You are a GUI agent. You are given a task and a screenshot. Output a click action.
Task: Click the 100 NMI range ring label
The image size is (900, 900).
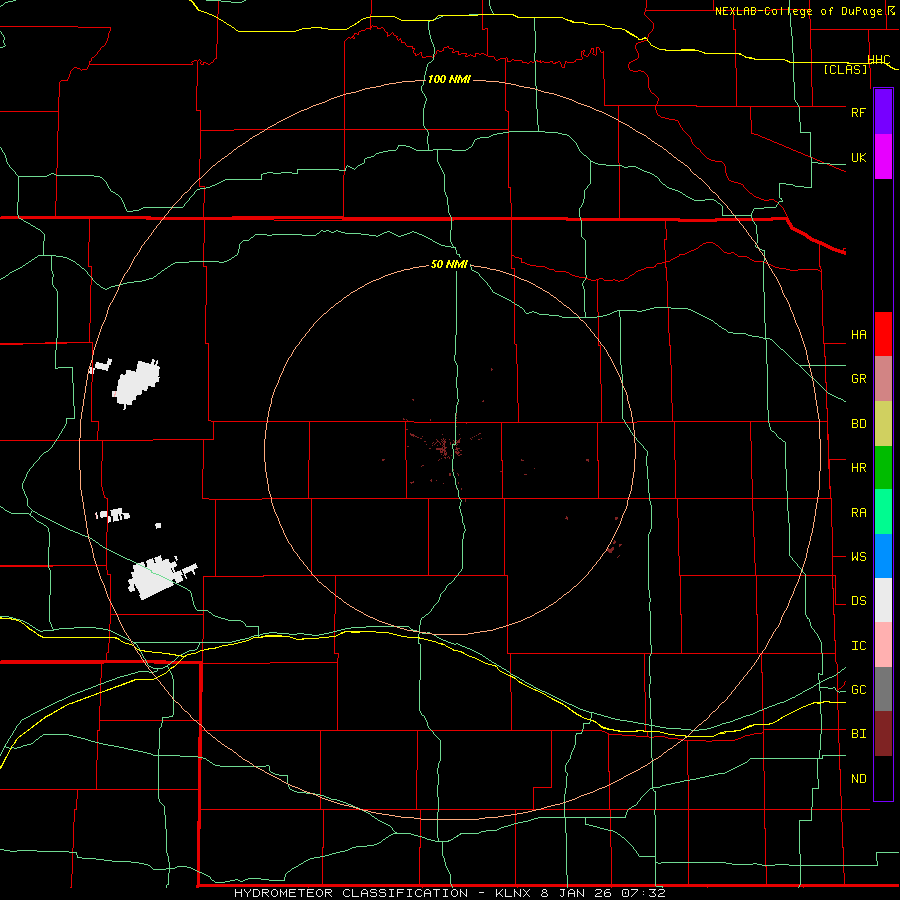pyautogui.click(x=449, y=79)
